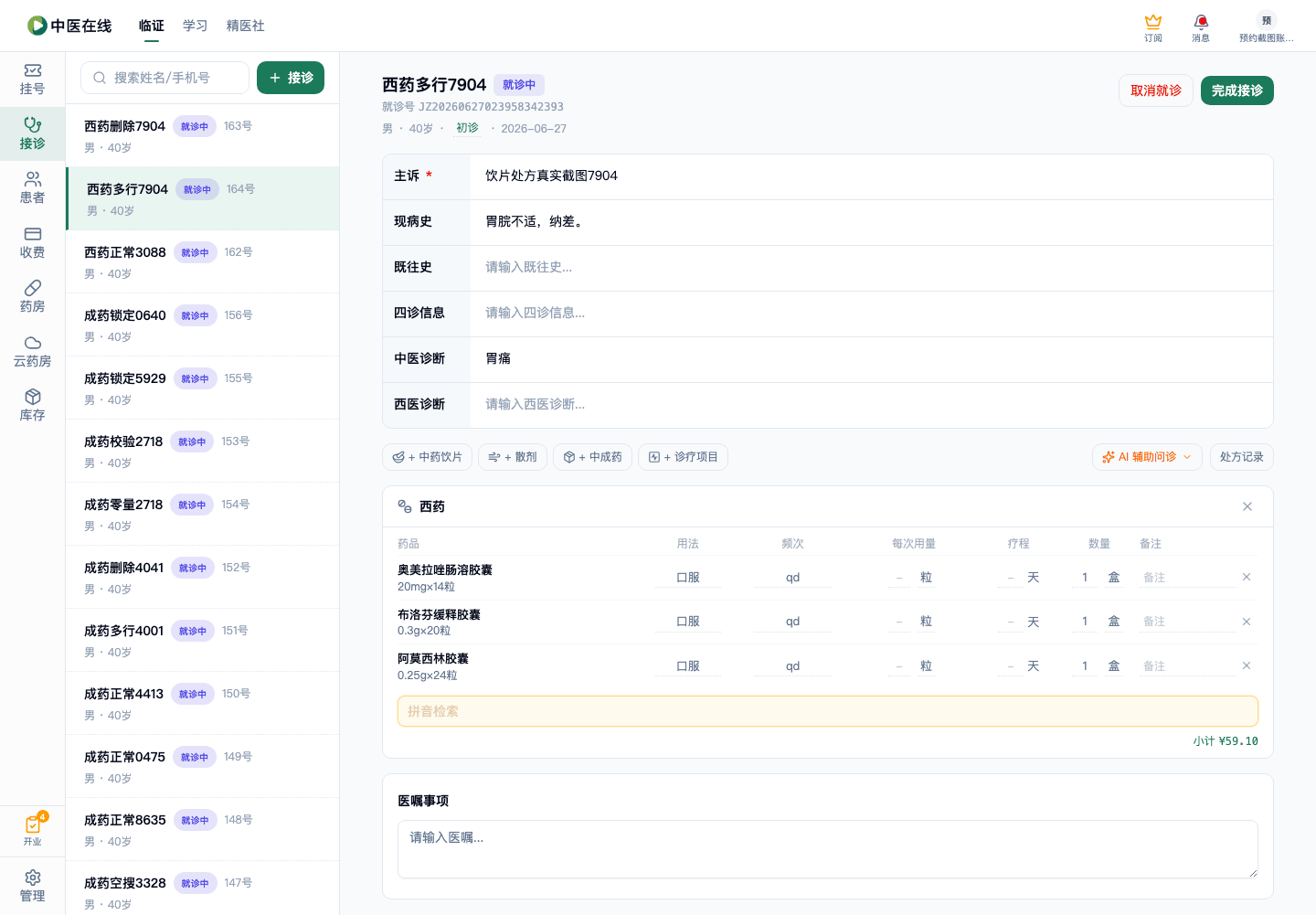1316x915 pixels.
Task: Select patient 成药正常0475
Action: 202,766
